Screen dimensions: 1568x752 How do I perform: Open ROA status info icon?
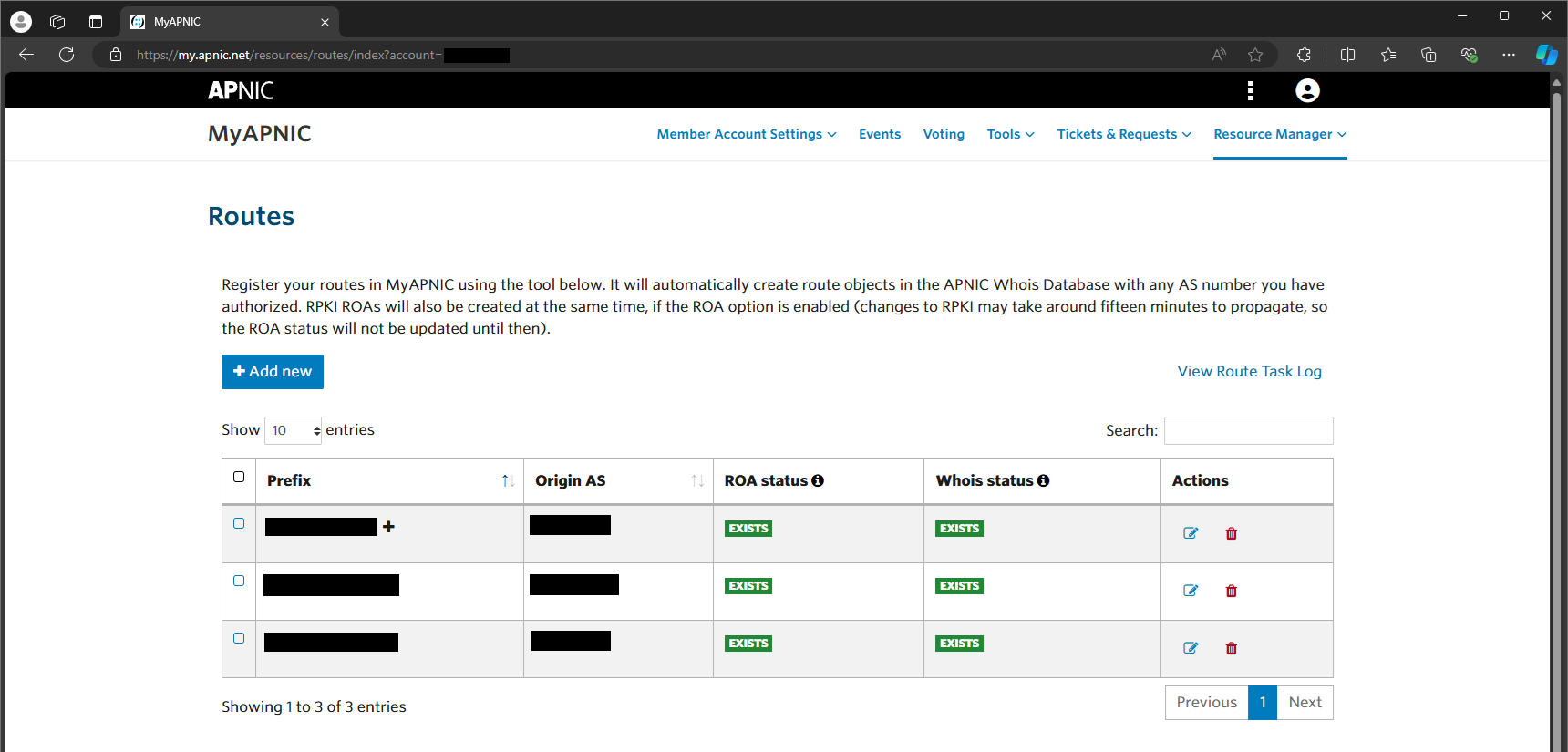818,480
